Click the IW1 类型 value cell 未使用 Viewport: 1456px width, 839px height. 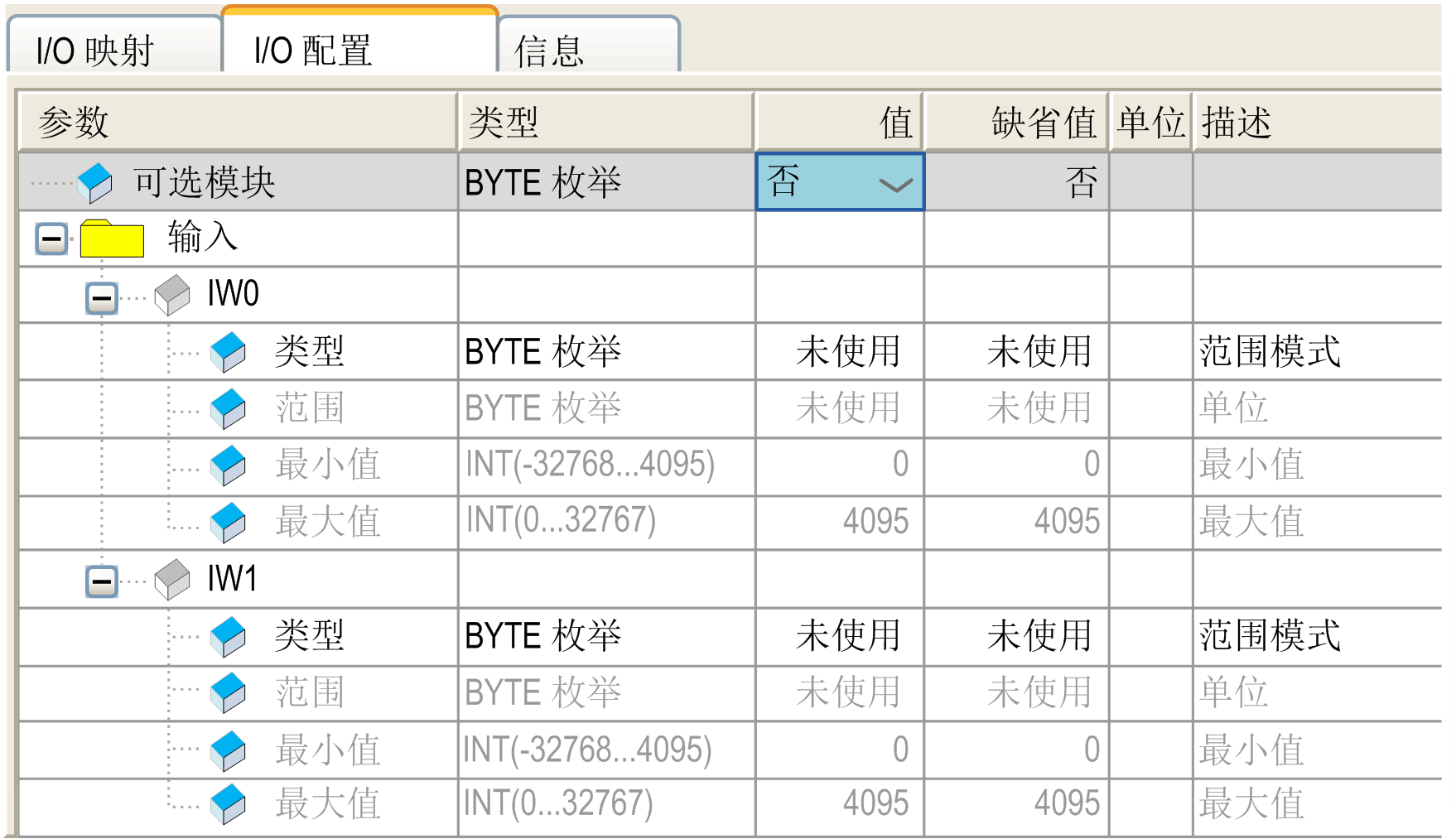(846, 636)
